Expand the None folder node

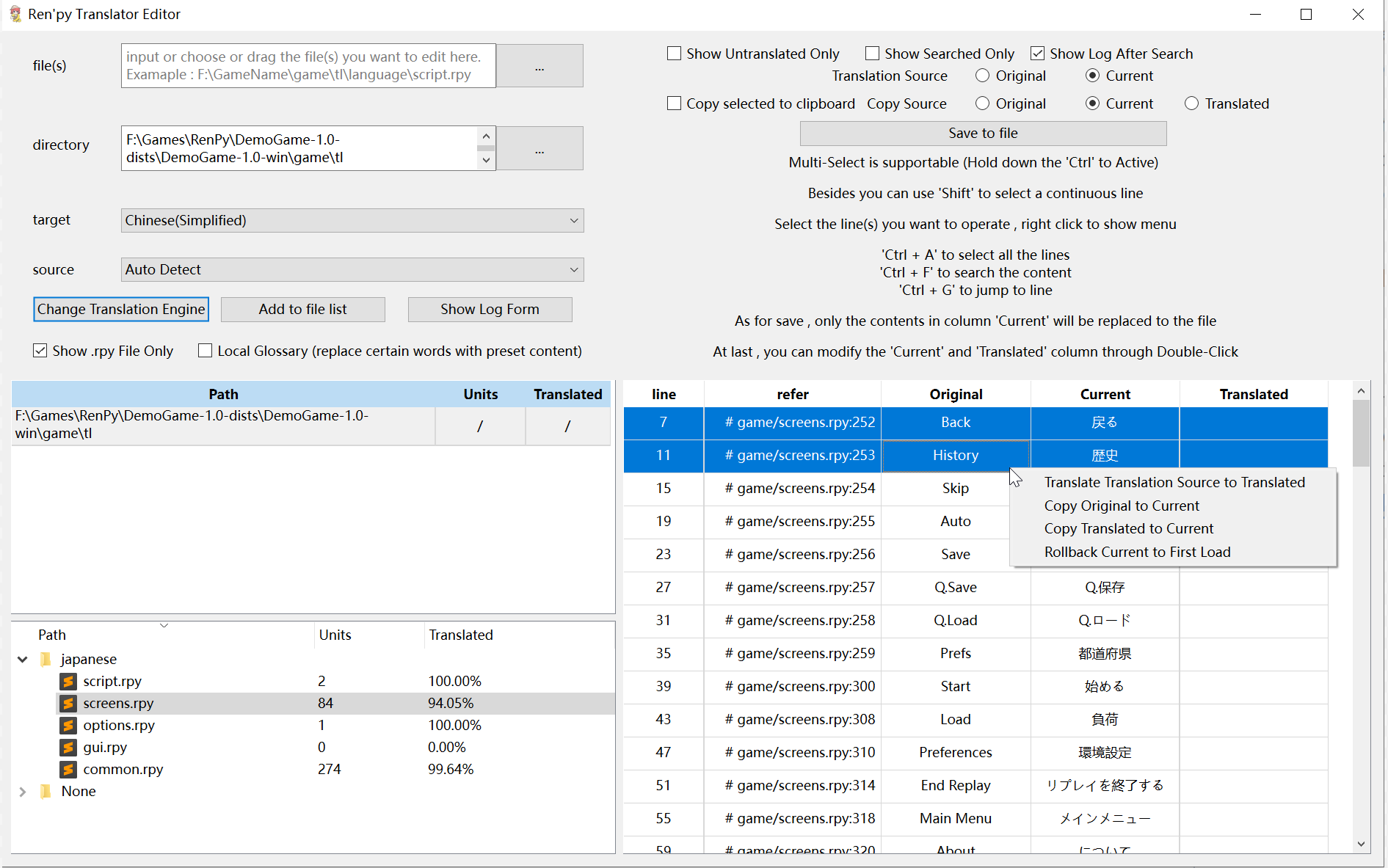[23, 791]
